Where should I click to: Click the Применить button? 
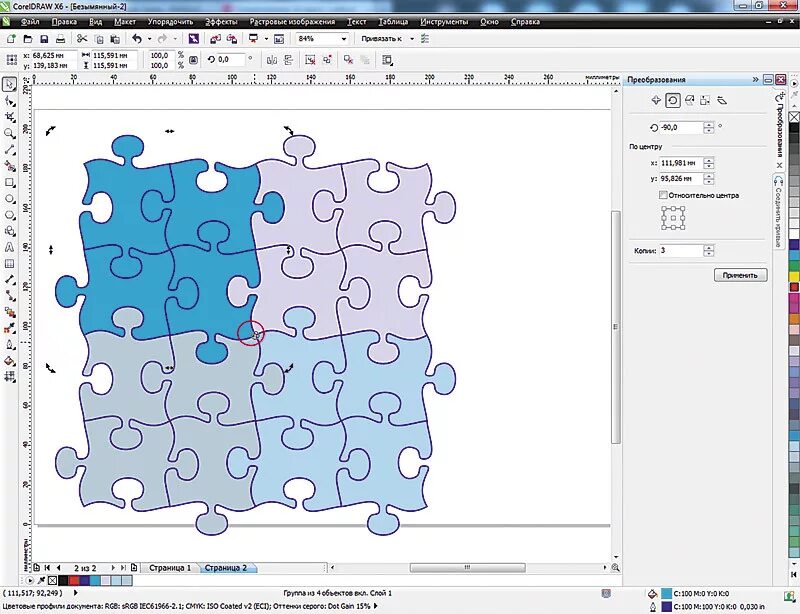click(740, 275)
